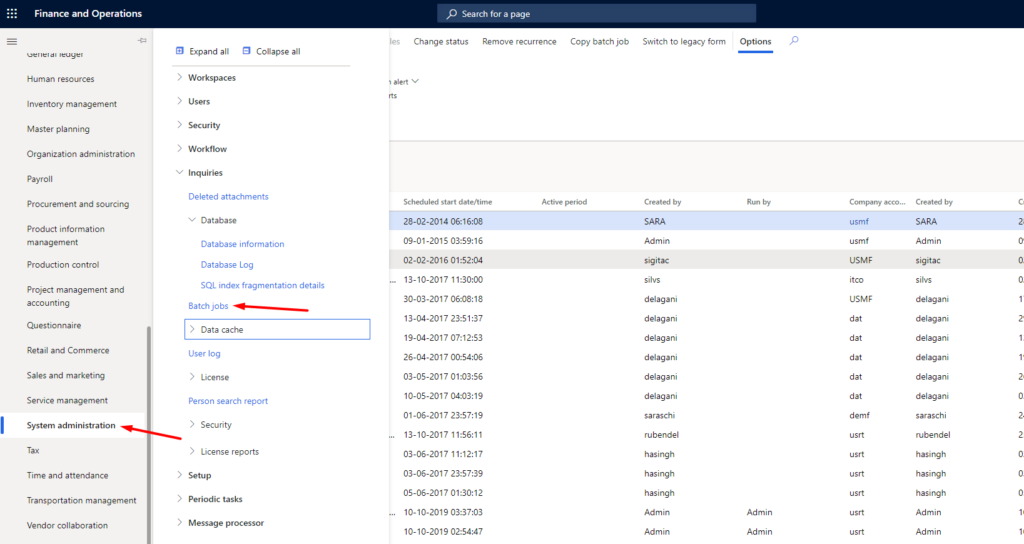Select Organization administration module
This screenshot has width=1024, height=544.
81,154
